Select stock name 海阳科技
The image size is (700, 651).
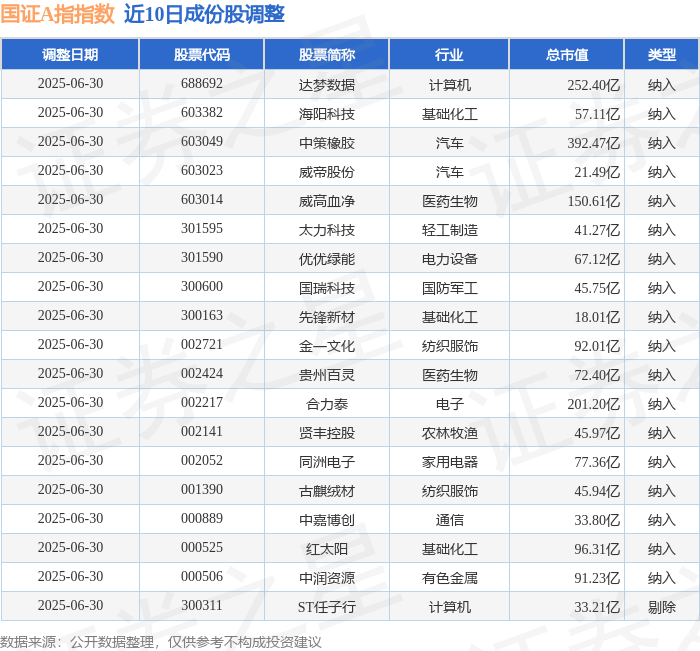[327, 114]
